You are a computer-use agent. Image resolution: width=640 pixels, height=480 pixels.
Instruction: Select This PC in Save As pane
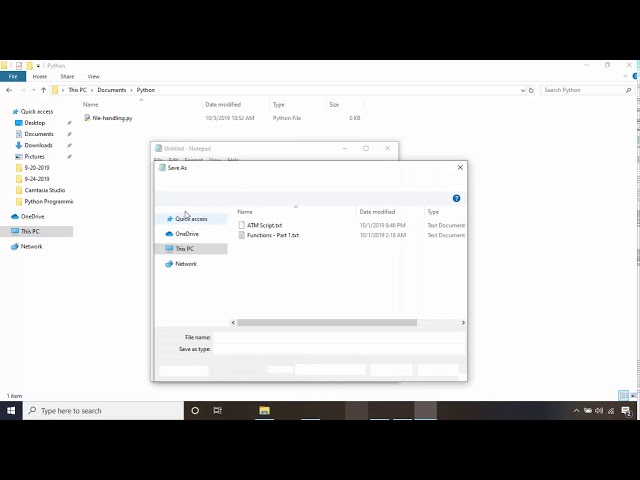(191, 249)
